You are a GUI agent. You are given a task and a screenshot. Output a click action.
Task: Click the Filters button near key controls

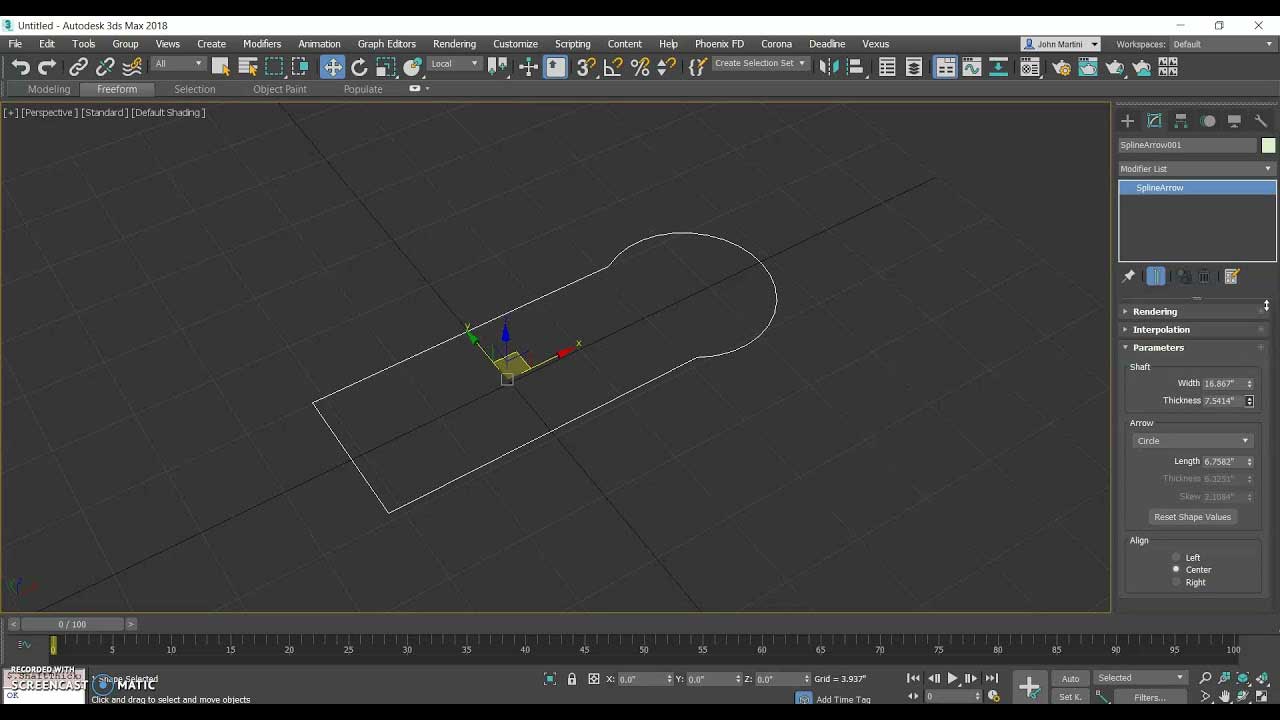[x=1149, y=697]
